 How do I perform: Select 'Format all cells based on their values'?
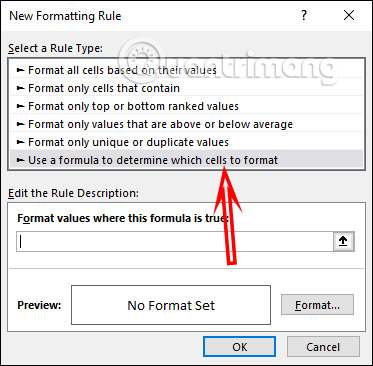(187, 69)
